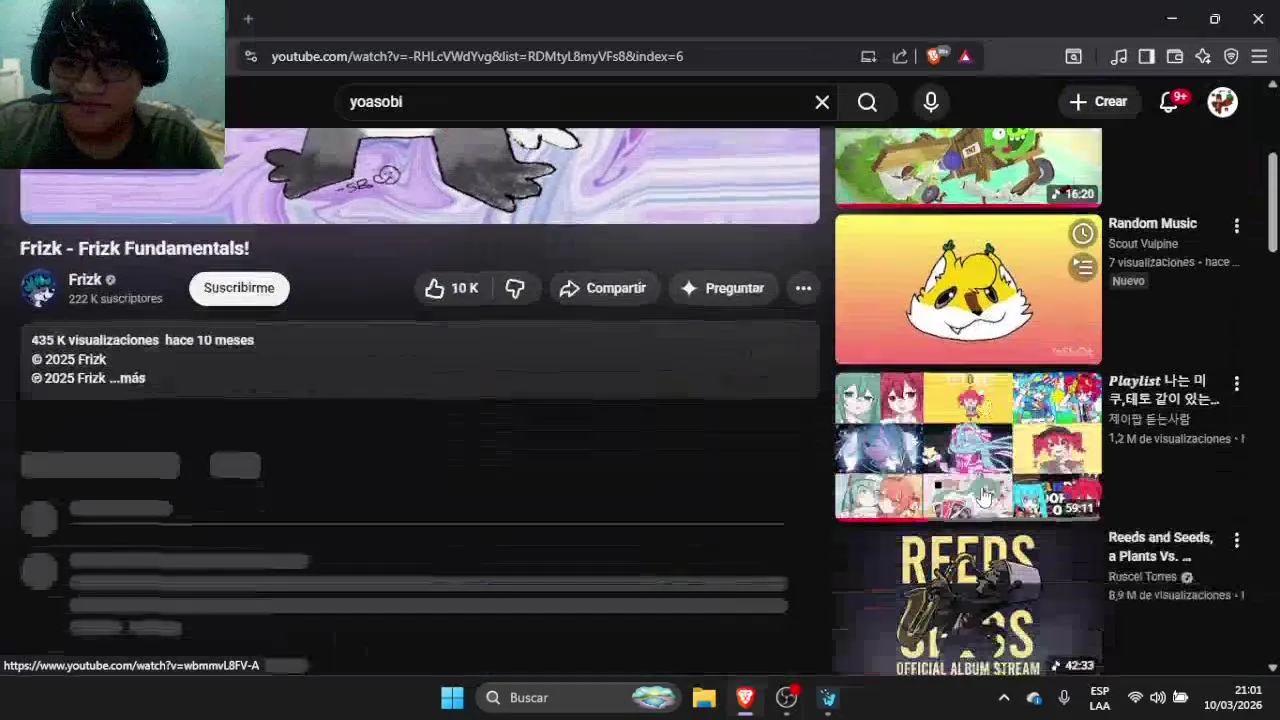Open the browser hamburger menu
This screenshot has height=720, width=1280.
pos(1259,57)
